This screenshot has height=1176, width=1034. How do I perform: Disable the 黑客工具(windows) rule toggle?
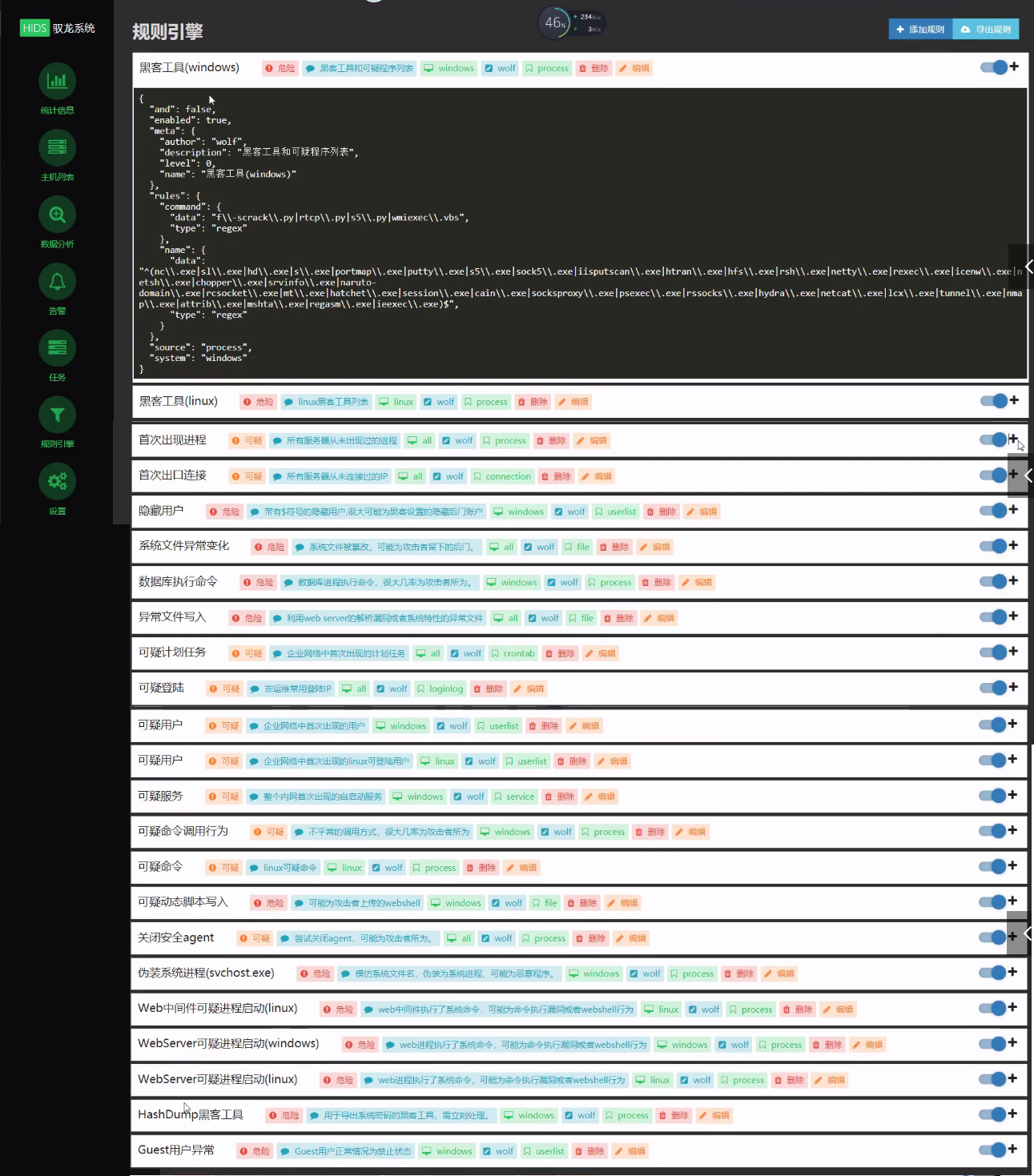click(x=993, y=67)
